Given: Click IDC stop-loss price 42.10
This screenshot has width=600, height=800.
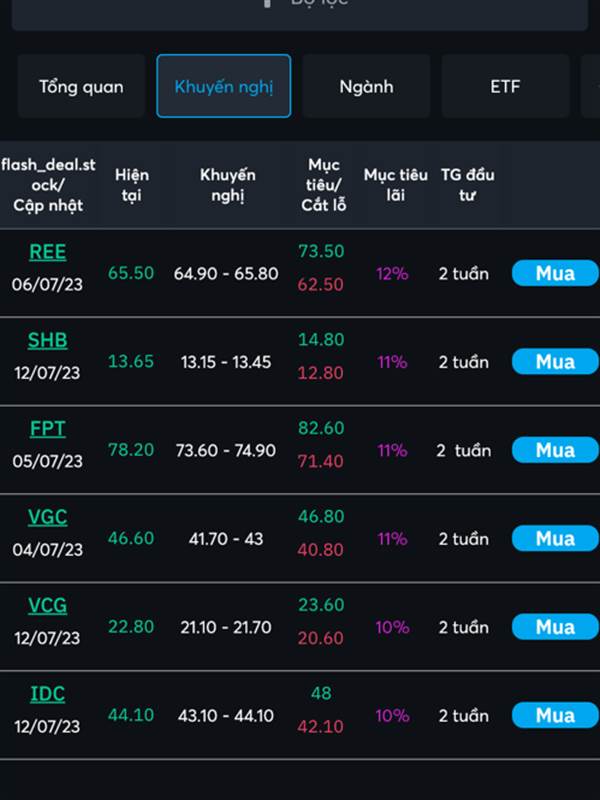Looking at the screenshot, I should 320,726.
